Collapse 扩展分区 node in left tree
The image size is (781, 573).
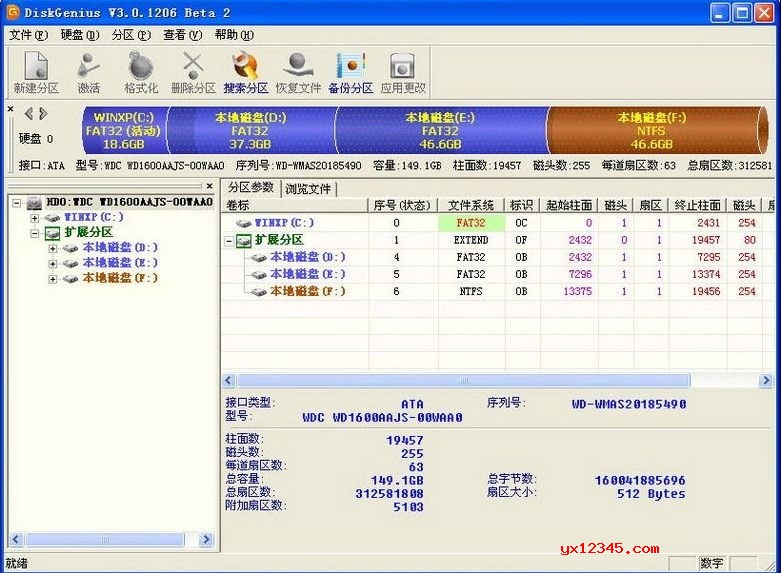(34, 233)
